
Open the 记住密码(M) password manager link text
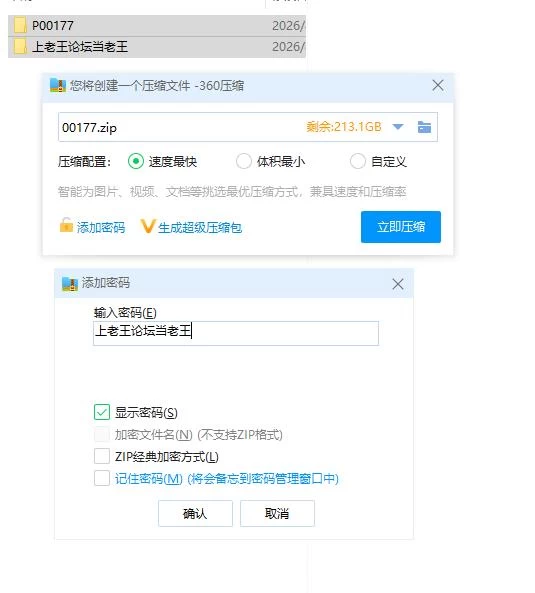pos(227,479)
